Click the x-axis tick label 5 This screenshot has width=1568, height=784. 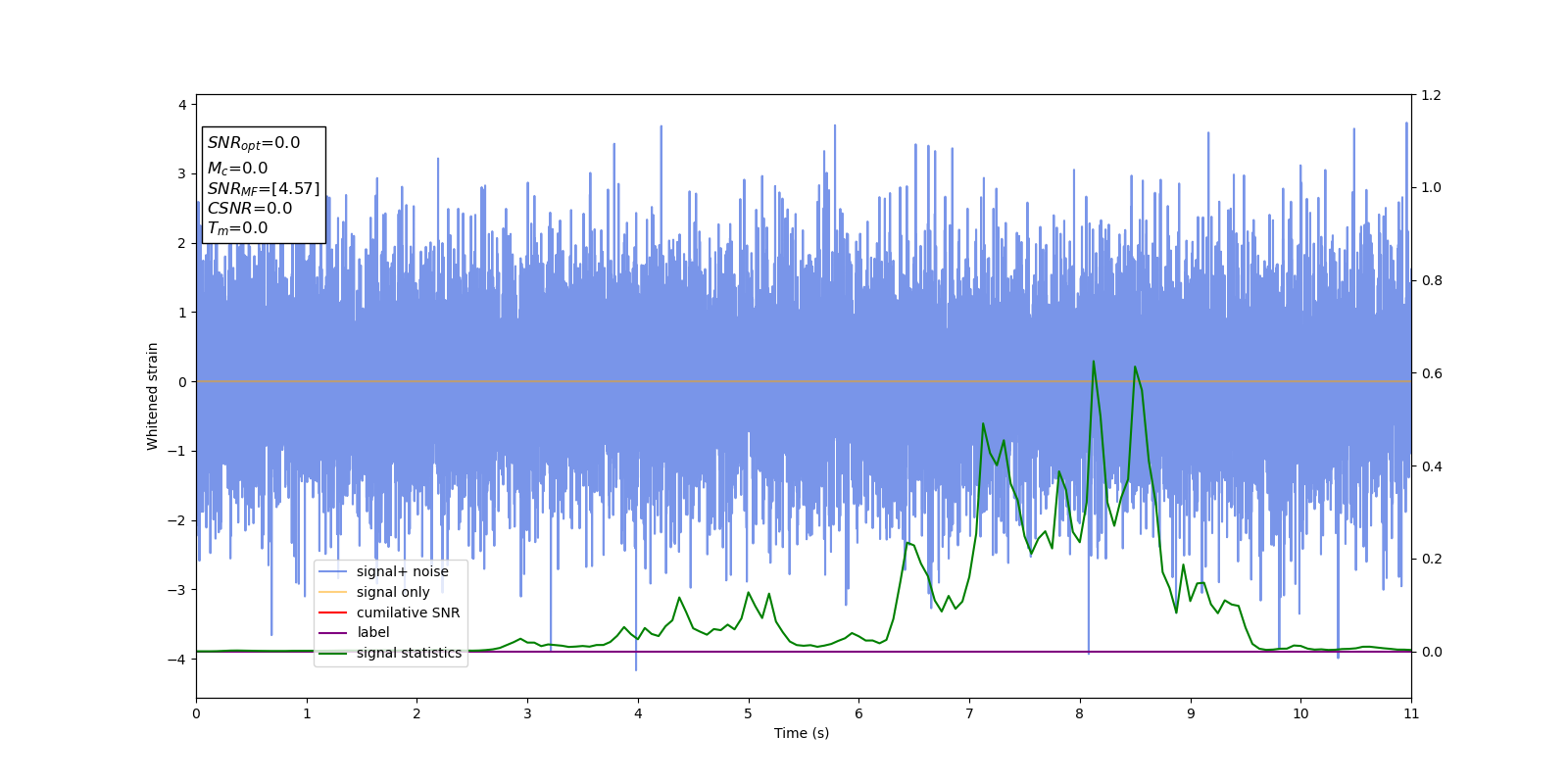(749, 713)
